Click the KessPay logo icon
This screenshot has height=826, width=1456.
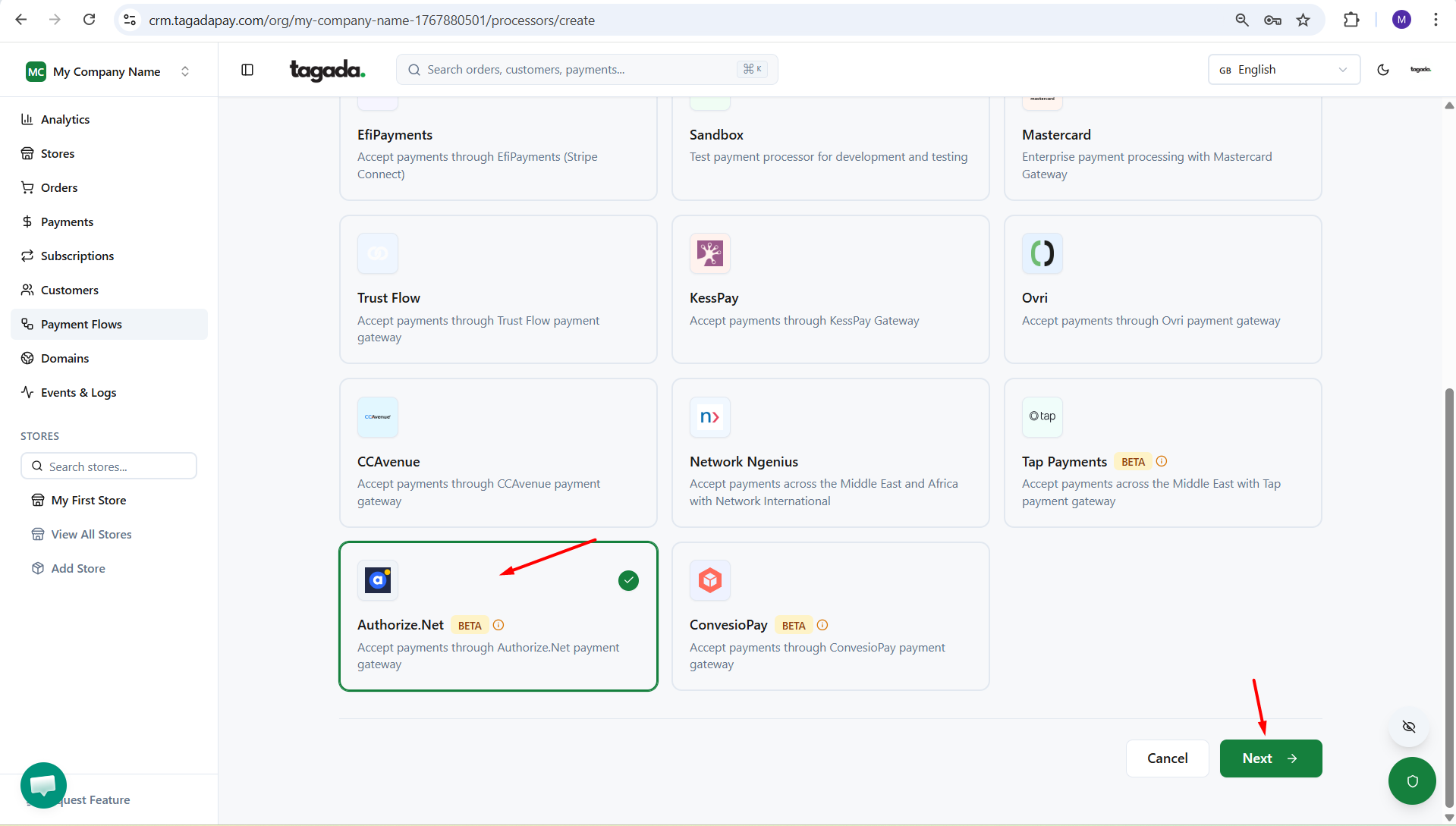[x=709, y=253]
